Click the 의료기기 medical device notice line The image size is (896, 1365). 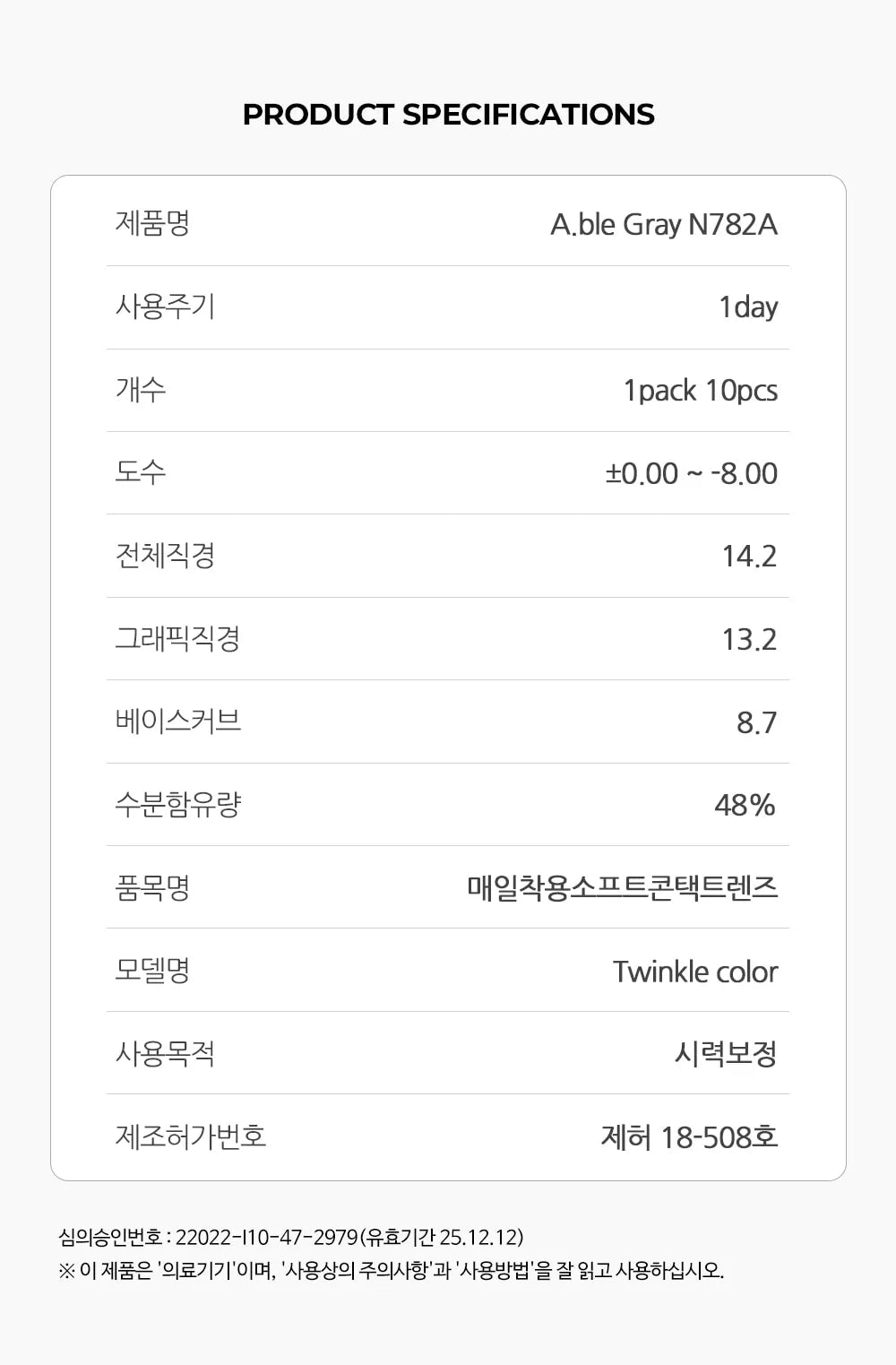tap(391, 1270)
